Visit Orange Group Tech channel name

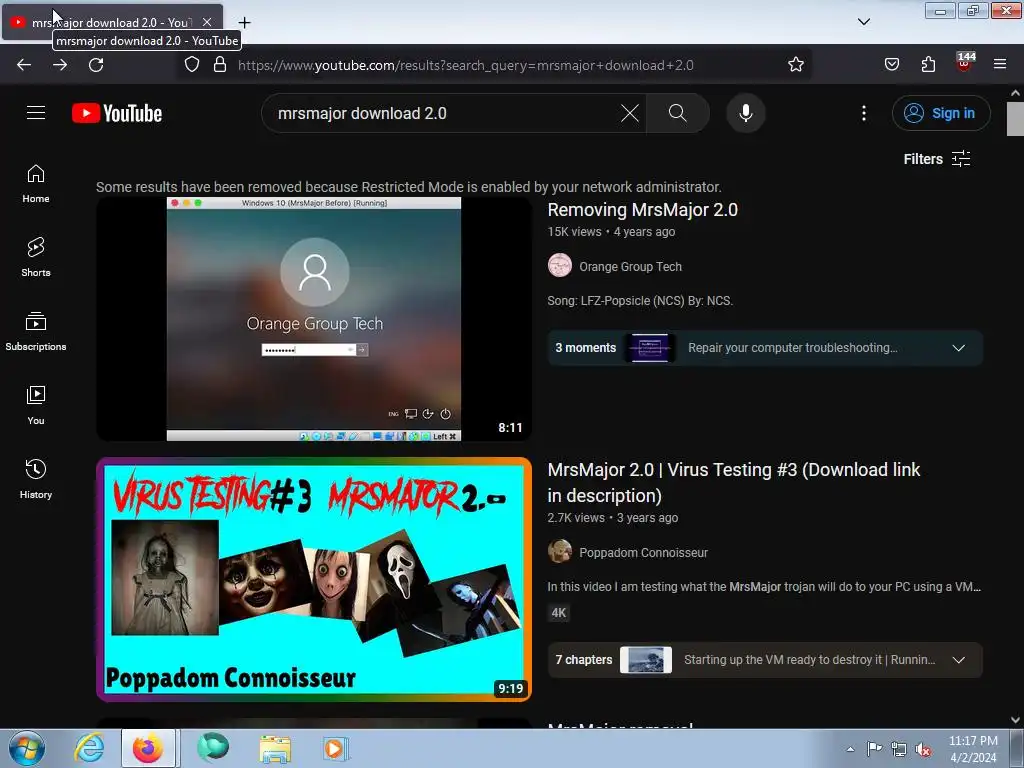[x=630, y=266]
